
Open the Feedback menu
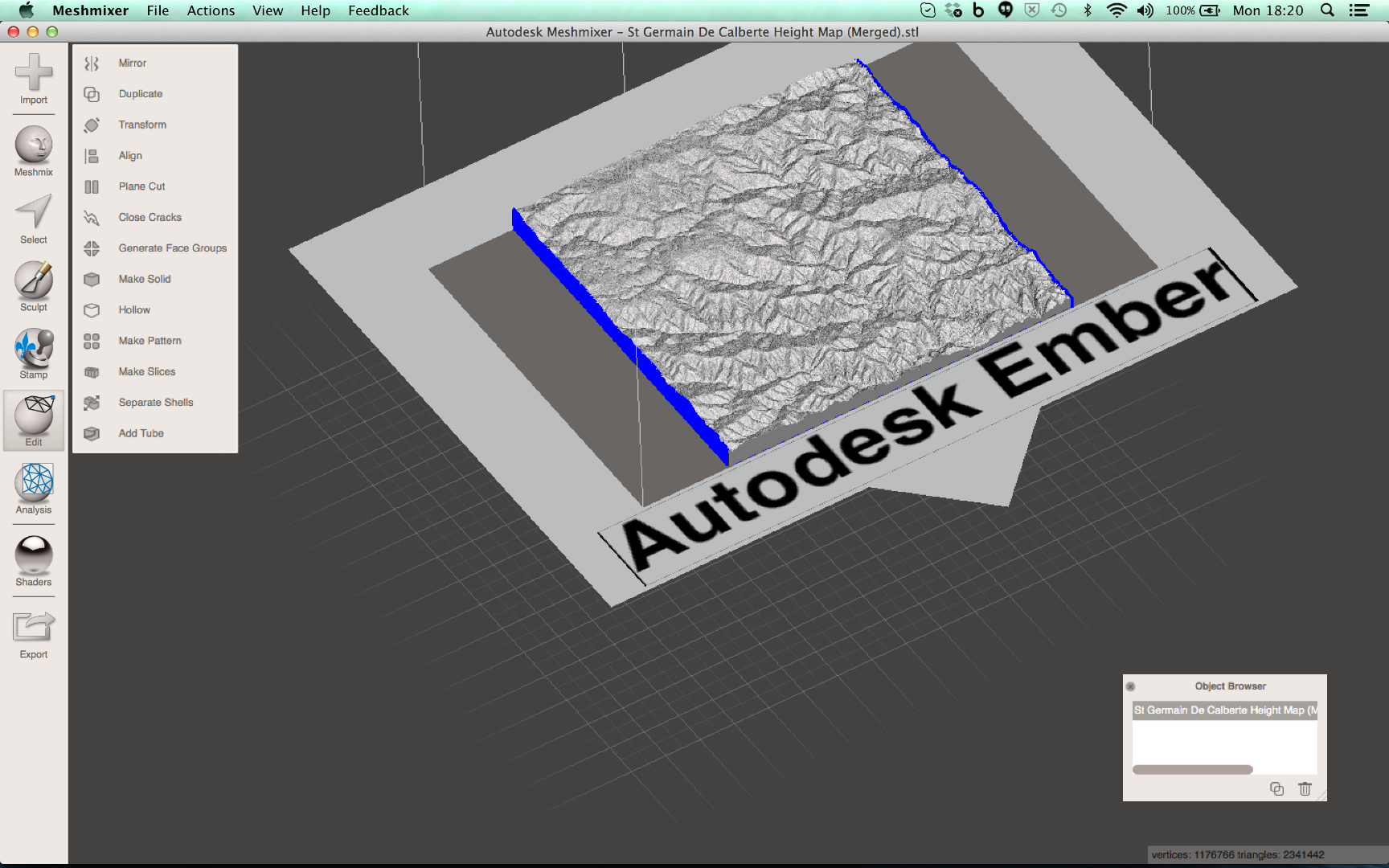point(378,10)
